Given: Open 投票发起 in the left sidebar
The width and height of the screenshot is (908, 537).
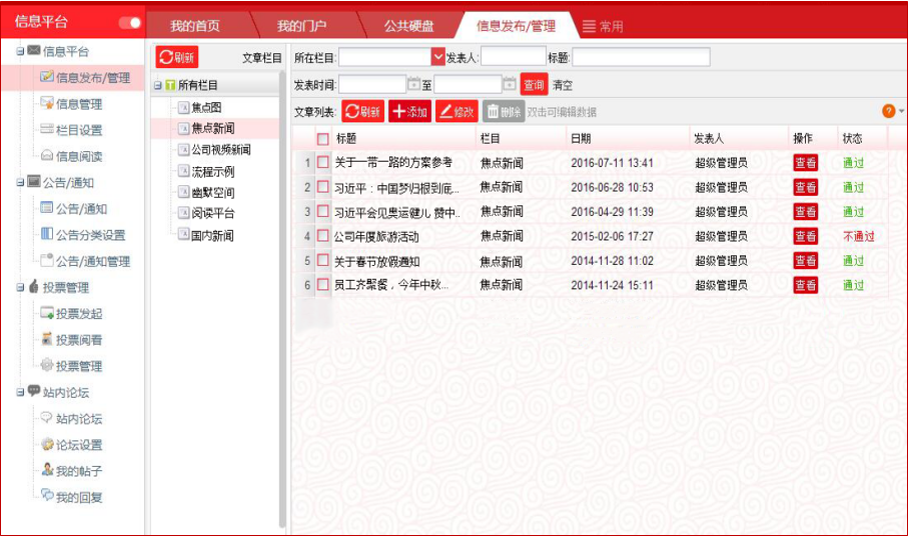Looking at the screenshot, I should pyautogui.click(x=78, y=313).
